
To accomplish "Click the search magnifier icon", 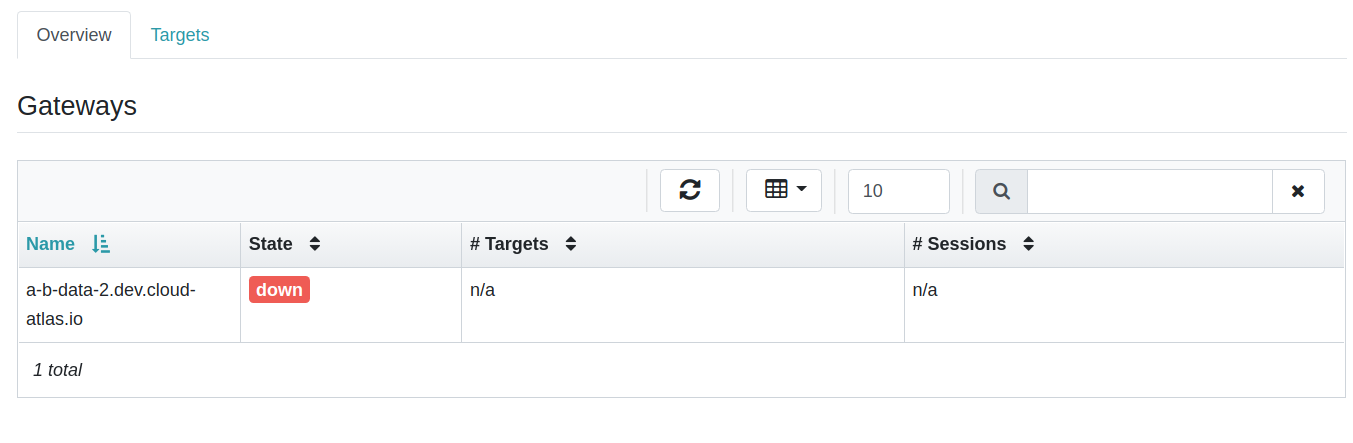I will (x=1001, y=191).
